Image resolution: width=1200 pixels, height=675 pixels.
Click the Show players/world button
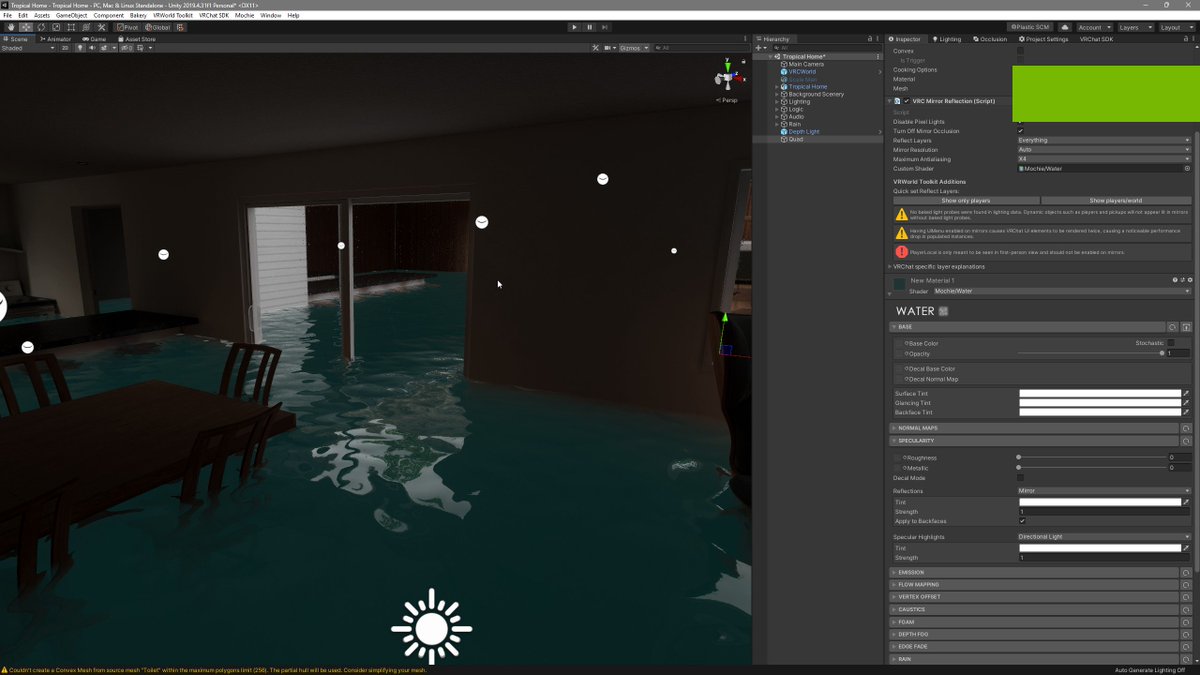point(1117,200)
